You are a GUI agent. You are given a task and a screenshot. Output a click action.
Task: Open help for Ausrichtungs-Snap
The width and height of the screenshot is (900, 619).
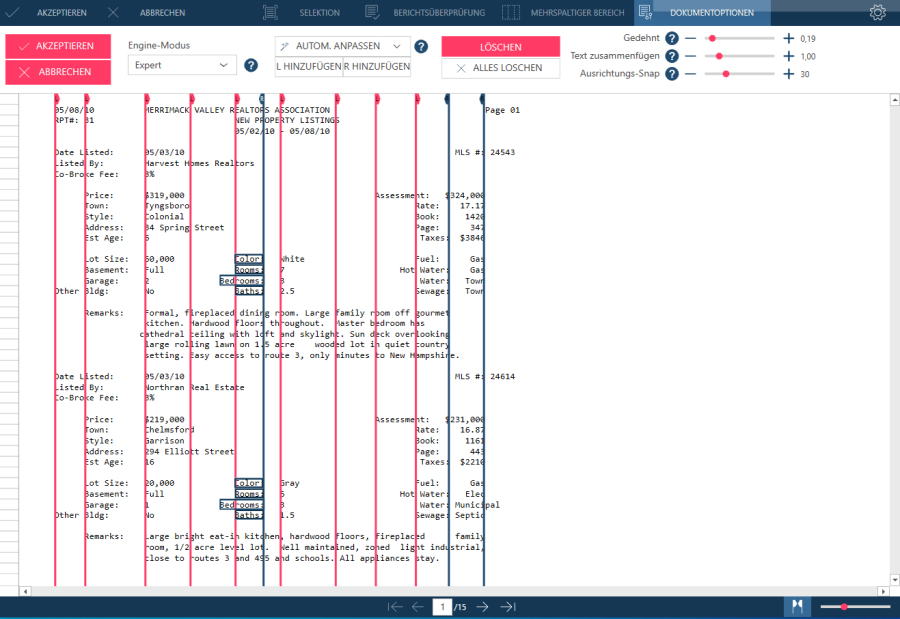click(672, 74)
